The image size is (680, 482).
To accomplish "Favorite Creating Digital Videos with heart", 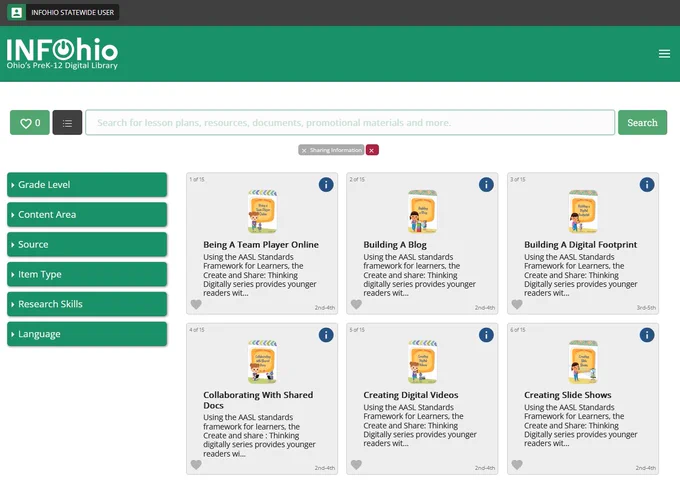I will pos(356,465).
